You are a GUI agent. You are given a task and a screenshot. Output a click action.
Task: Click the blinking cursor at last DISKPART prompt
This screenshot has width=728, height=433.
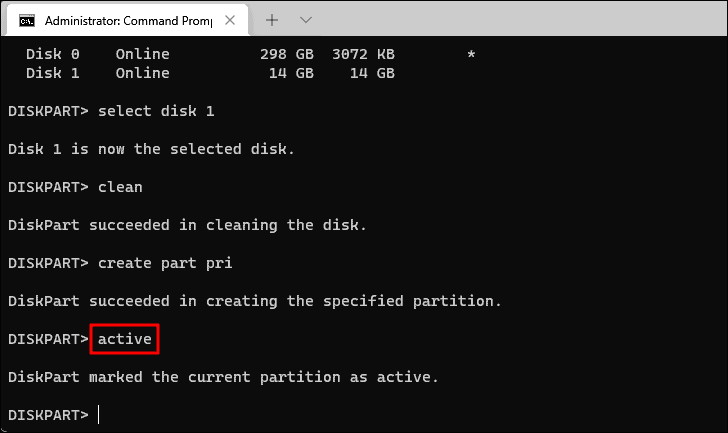98,414
